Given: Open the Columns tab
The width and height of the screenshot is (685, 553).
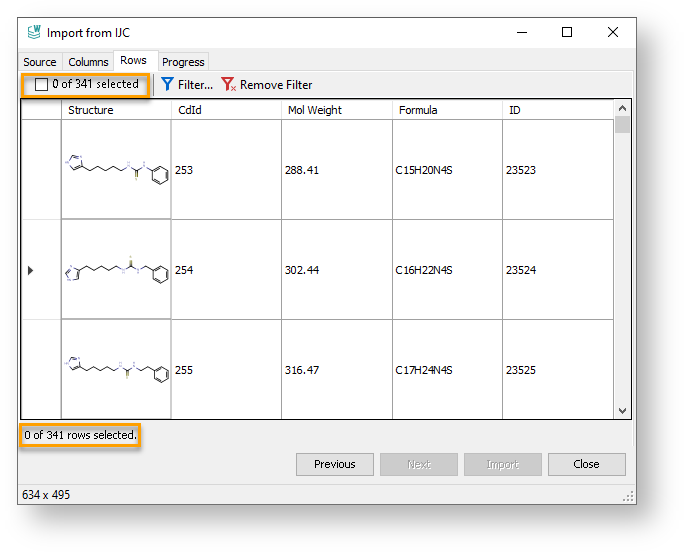Looking at the screenshot, I should [x=89, y=62].
